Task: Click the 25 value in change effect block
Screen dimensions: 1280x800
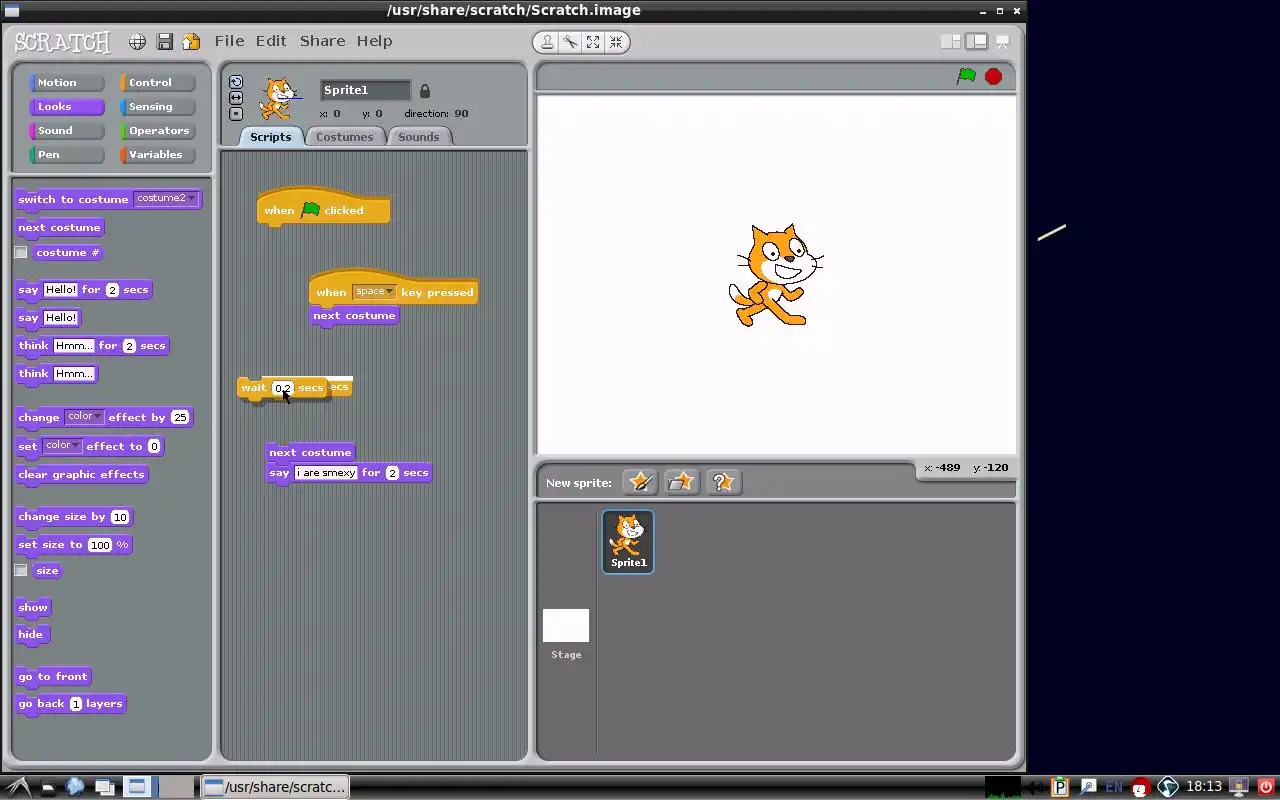Action: 179,418
